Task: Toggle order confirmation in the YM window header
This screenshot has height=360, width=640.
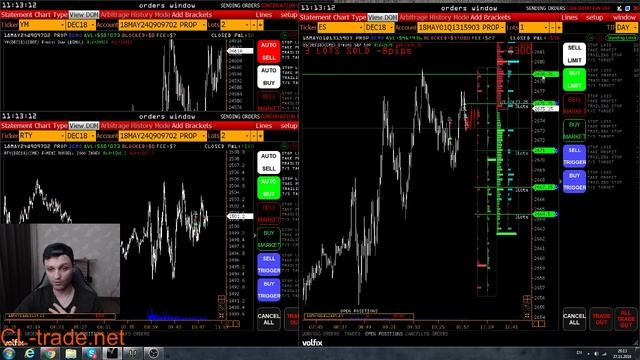Action: 278,6
